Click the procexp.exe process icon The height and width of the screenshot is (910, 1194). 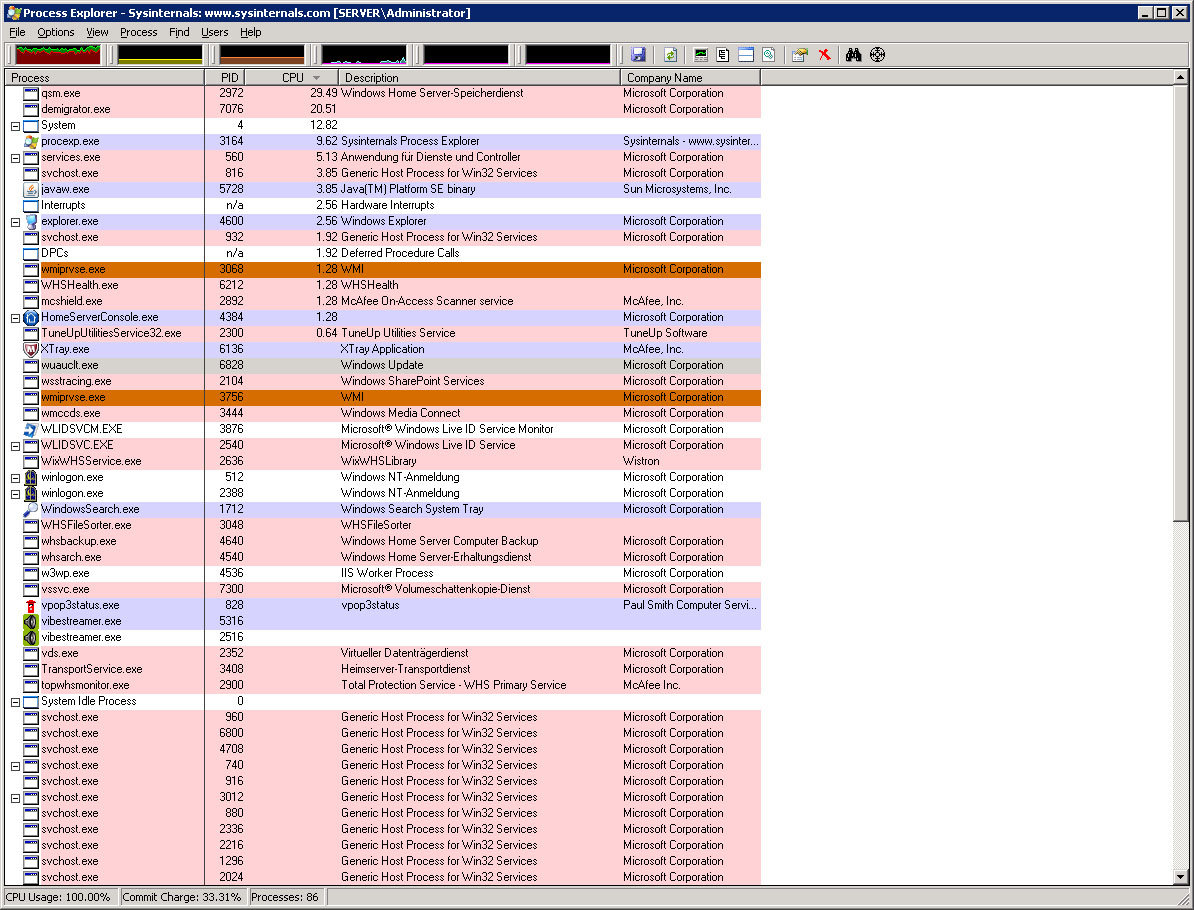(x=30, y=142)
